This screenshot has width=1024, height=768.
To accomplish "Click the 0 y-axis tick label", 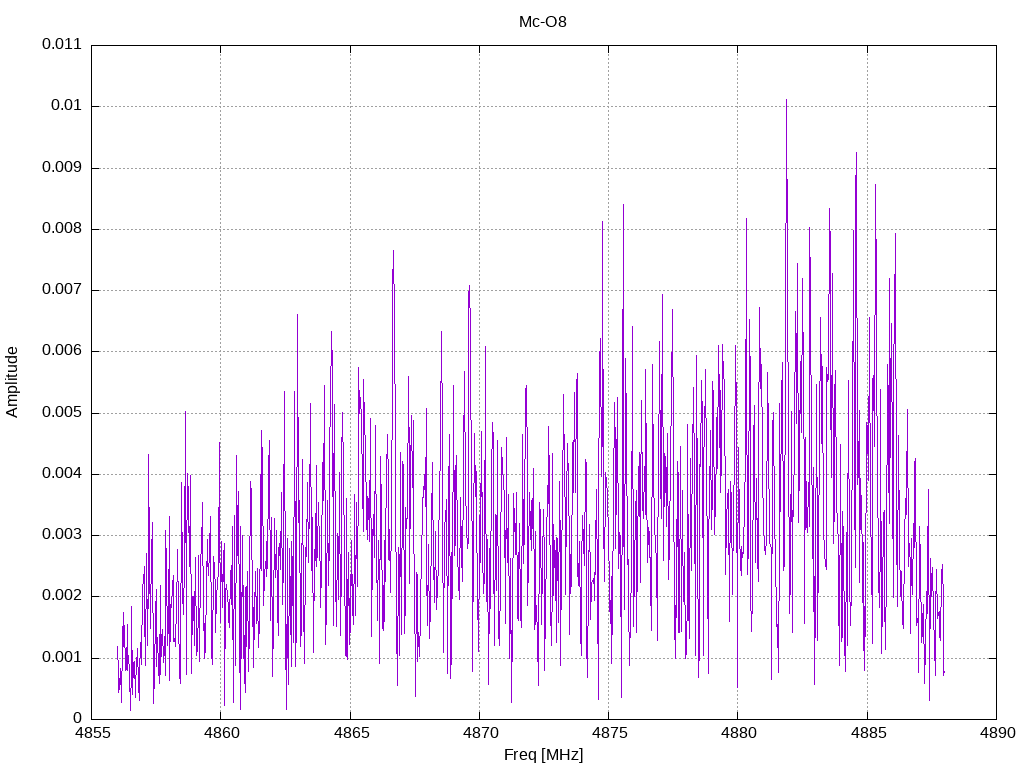I will point(78,718).
